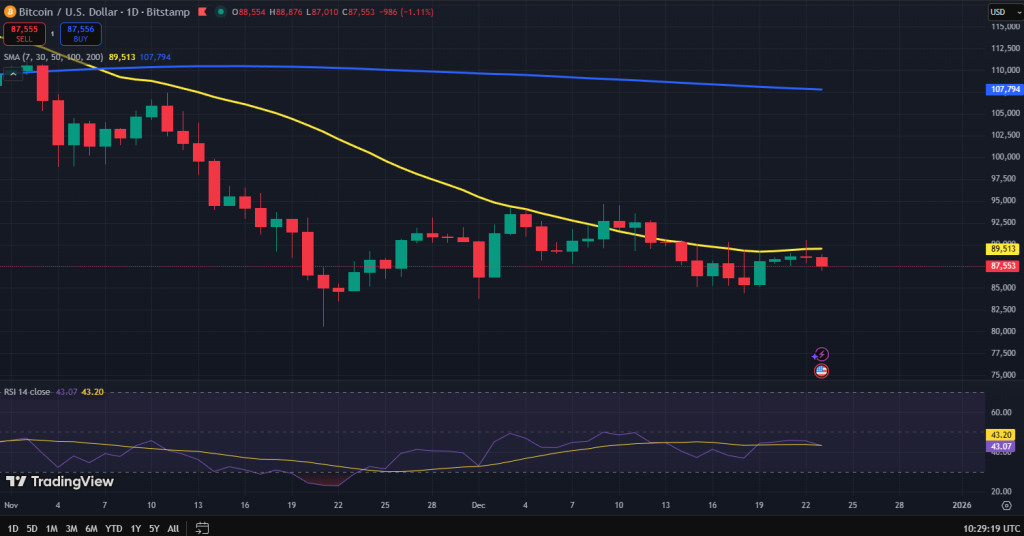Click the 100,000 price scale label
Viewport: 1024px width, 536px height.
(x=1006, y=157)
